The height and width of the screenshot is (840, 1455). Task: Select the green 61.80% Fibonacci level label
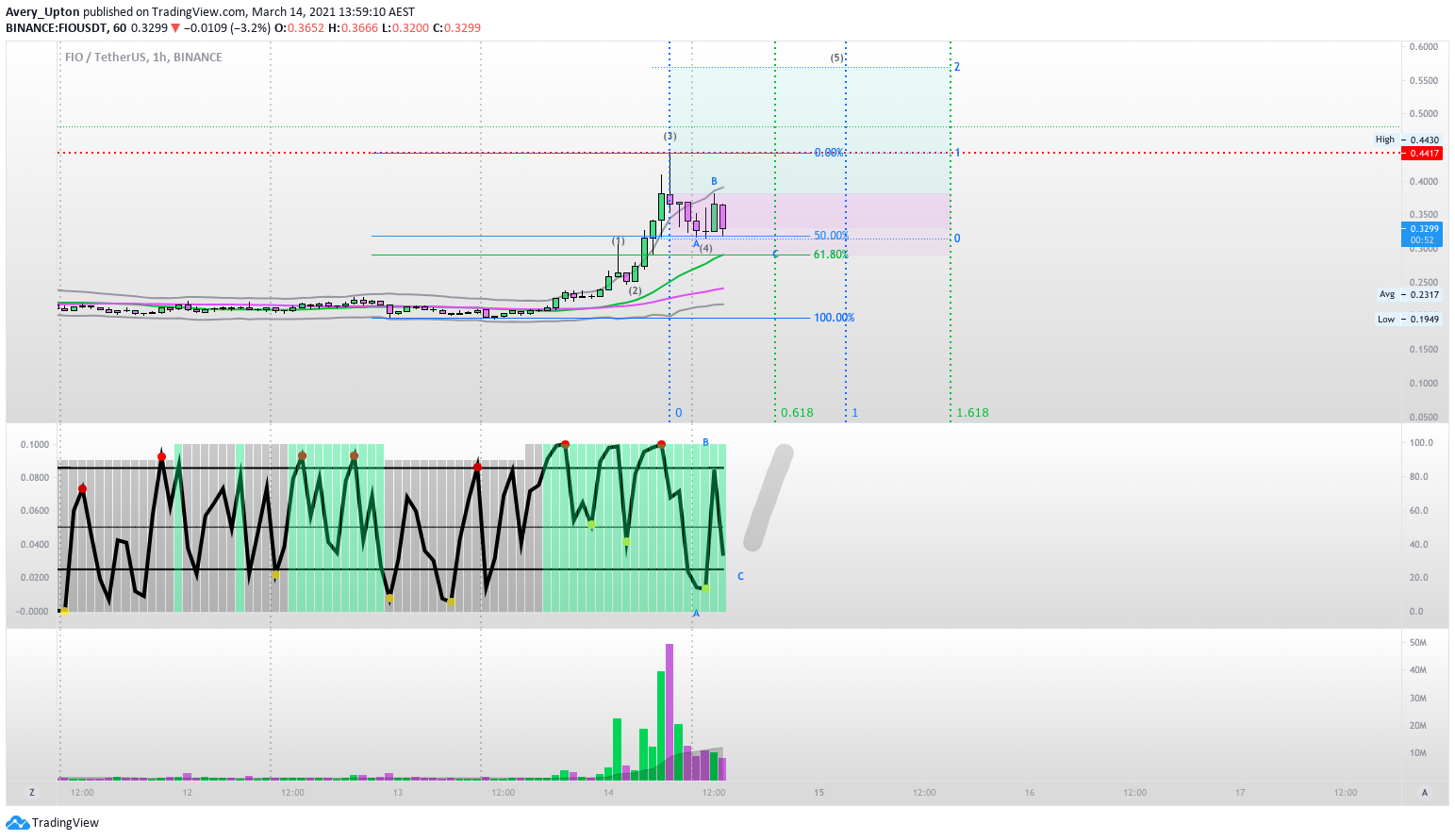tap(831, 255)
